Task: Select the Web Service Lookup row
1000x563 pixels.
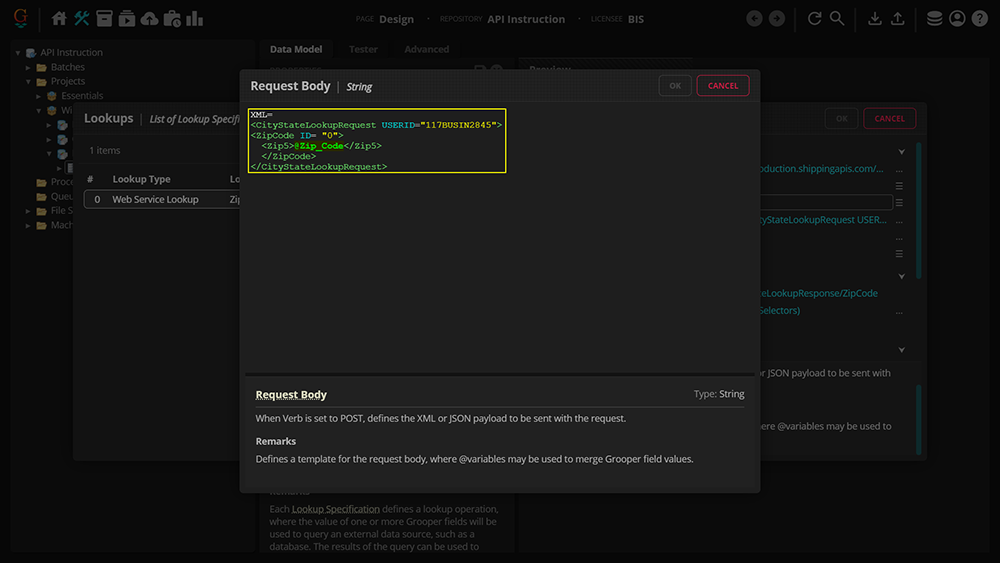Action: (x=155, y=199)
